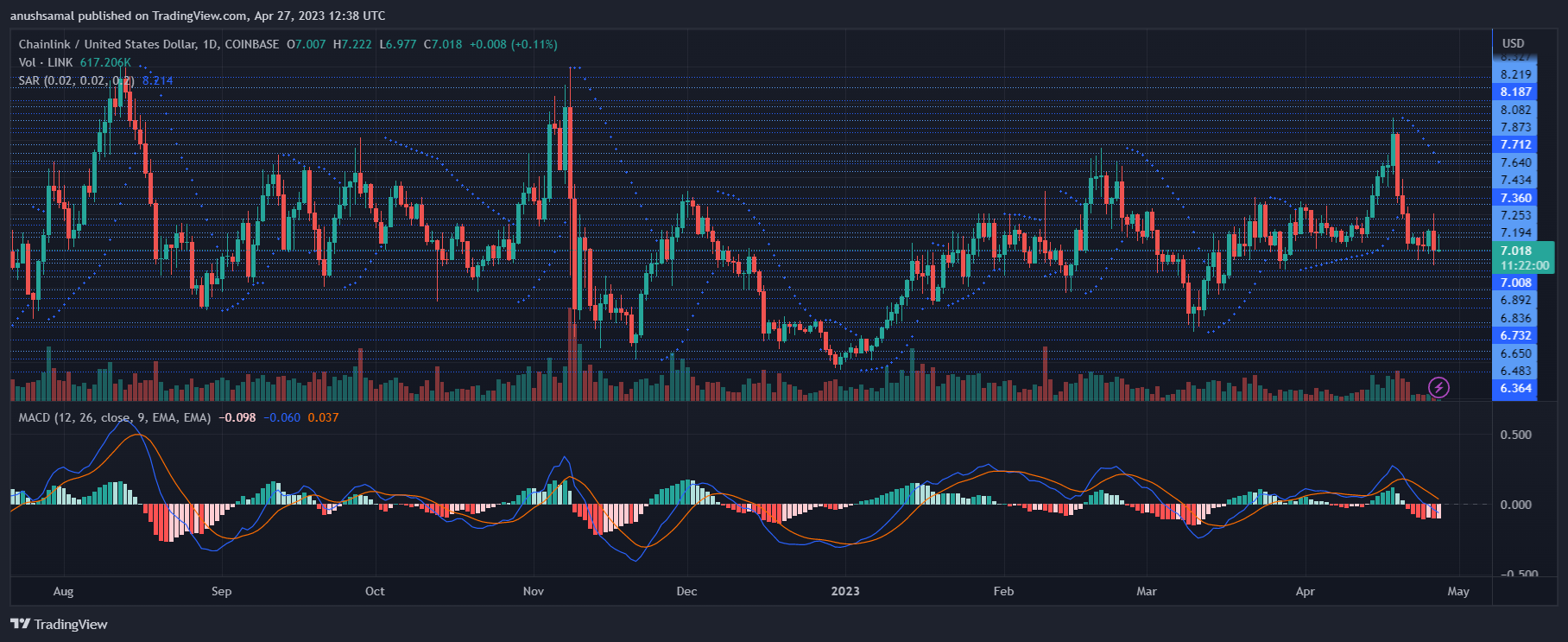Click the MACD line value −0.060
Image resolution: width=1568 pixels, height=642 pixels.
pos(282,417)
